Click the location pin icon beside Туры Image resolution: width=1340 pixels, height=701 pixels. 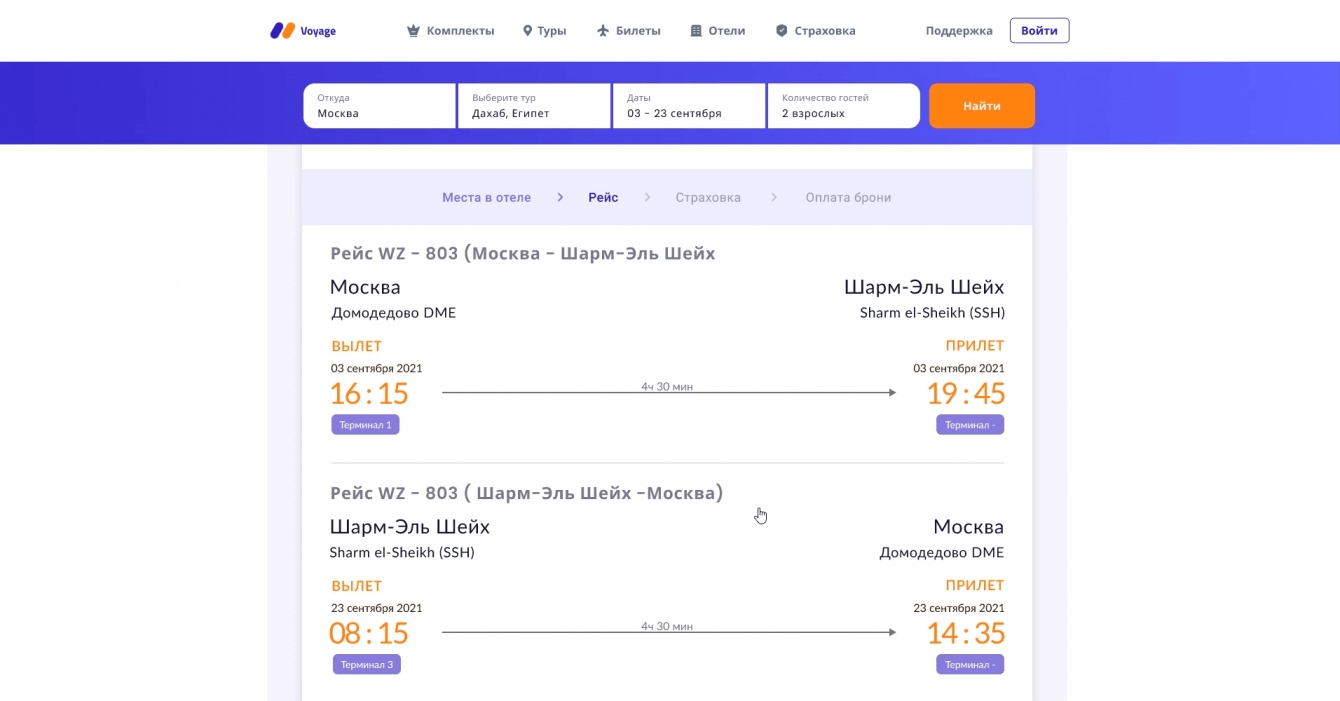527,31
